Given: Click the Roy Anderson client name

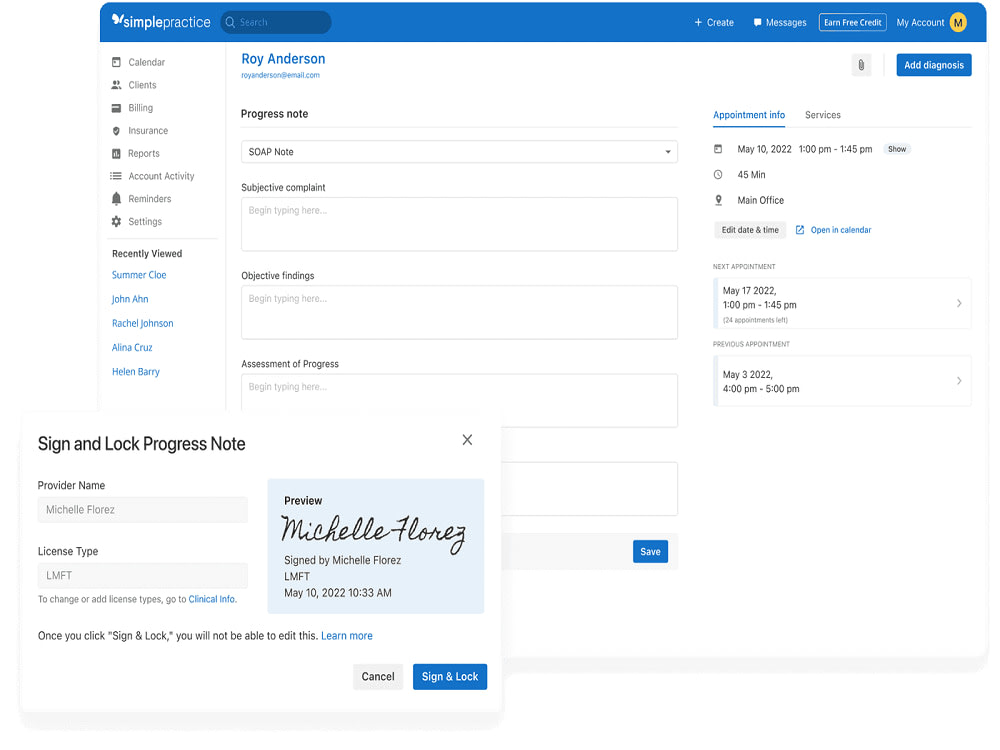Looking at the screenshot, I should [x=283, y=59].
